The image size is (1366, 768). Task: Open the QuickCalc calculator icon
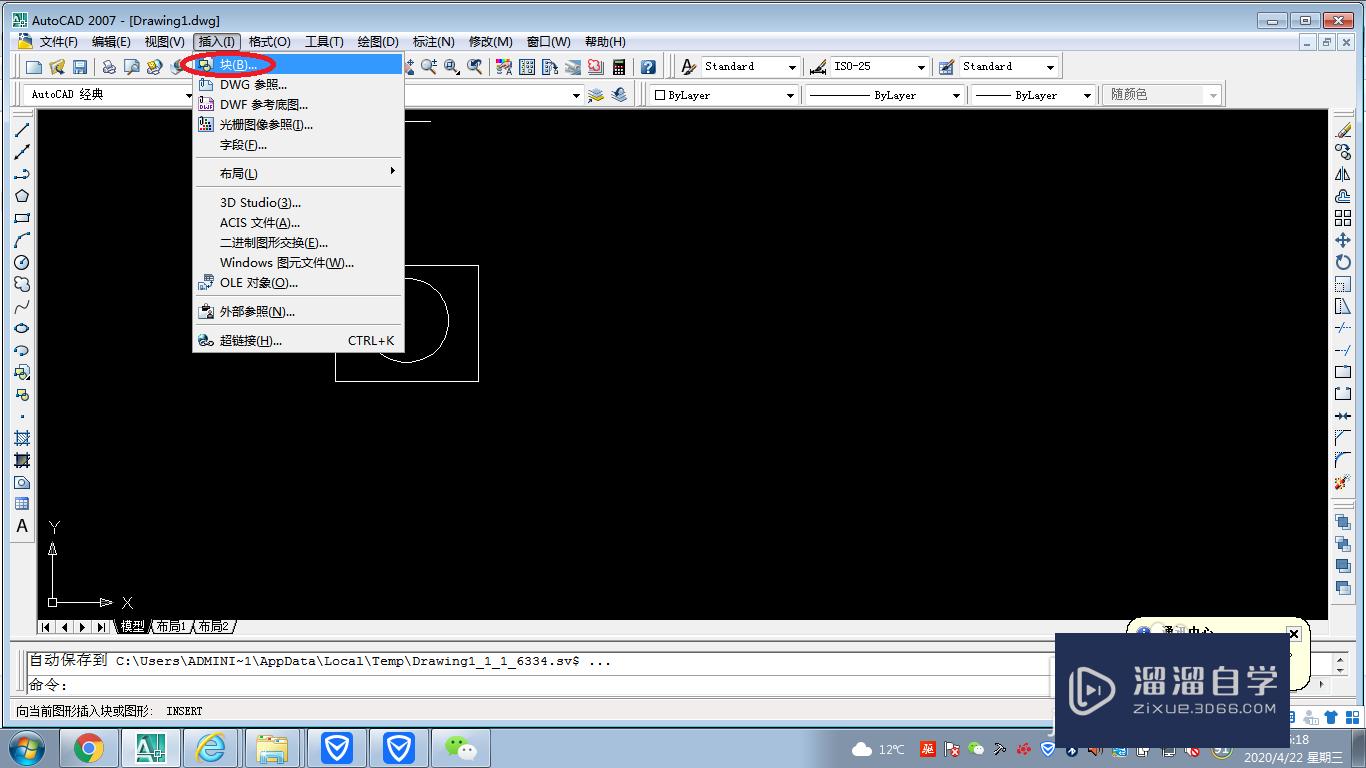click(x=619, y=67)
